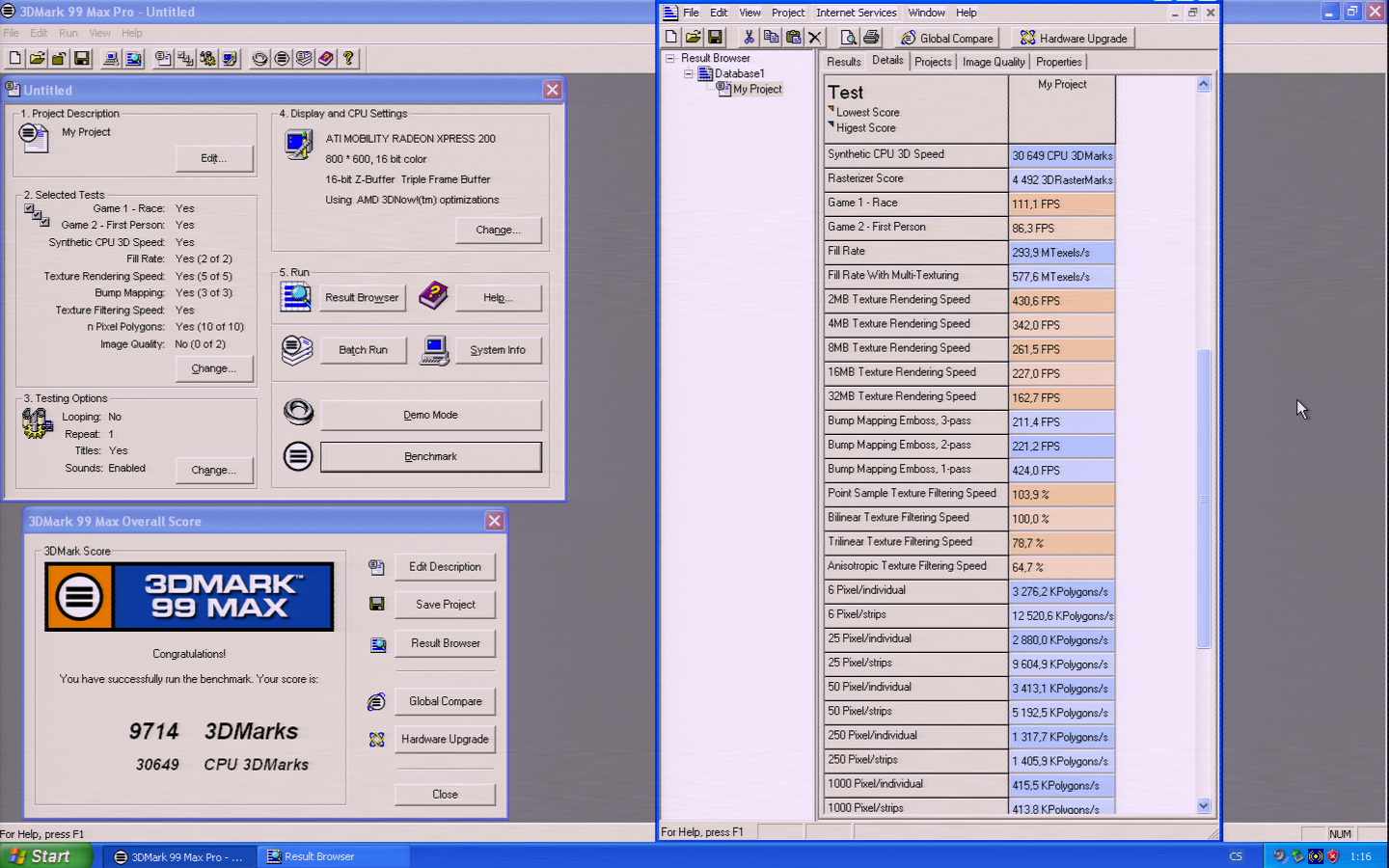Click Benchmark round icon in 3DMark toolbar
The height and width of the screenshot is (868, 1389).
point(282,58)
